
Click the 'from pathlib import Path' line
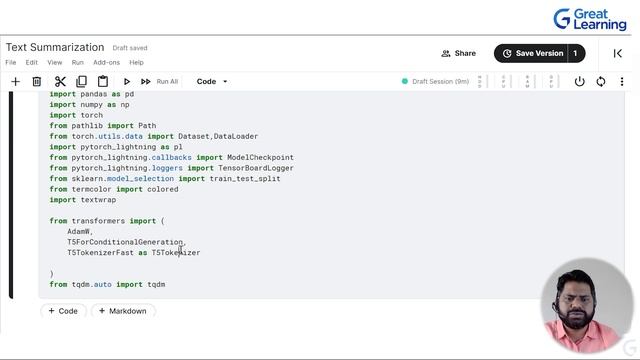(103, 126)
